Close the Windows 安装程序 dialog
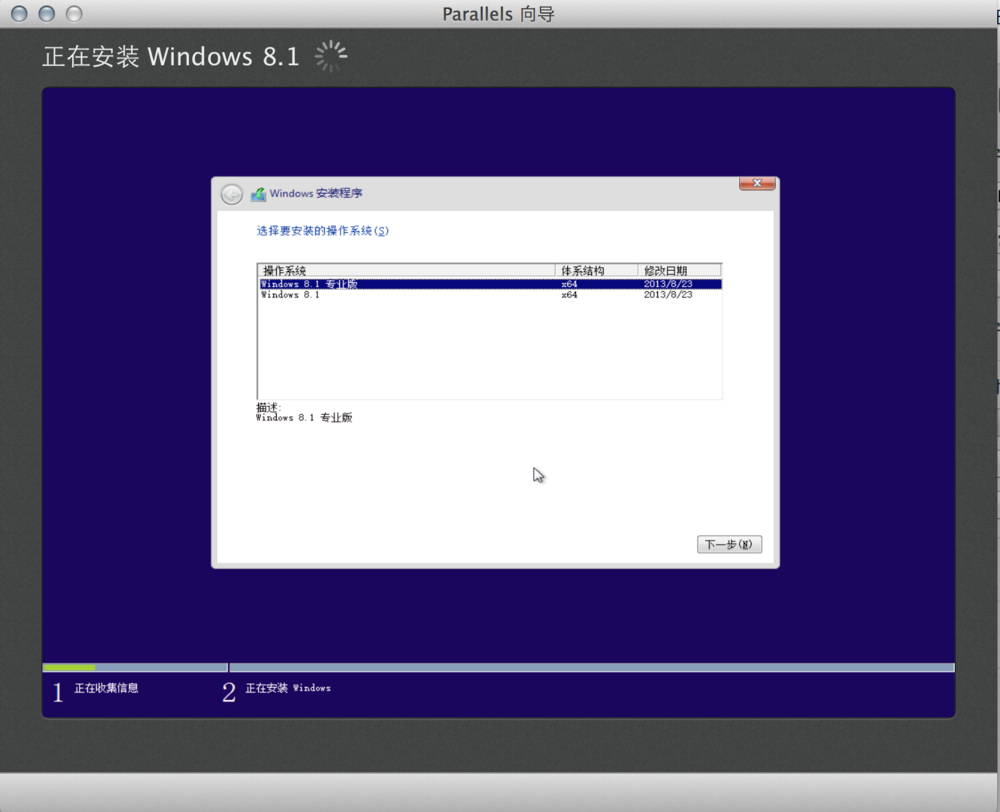Screen dimensions: 1000x812 (x=757, y=184)
